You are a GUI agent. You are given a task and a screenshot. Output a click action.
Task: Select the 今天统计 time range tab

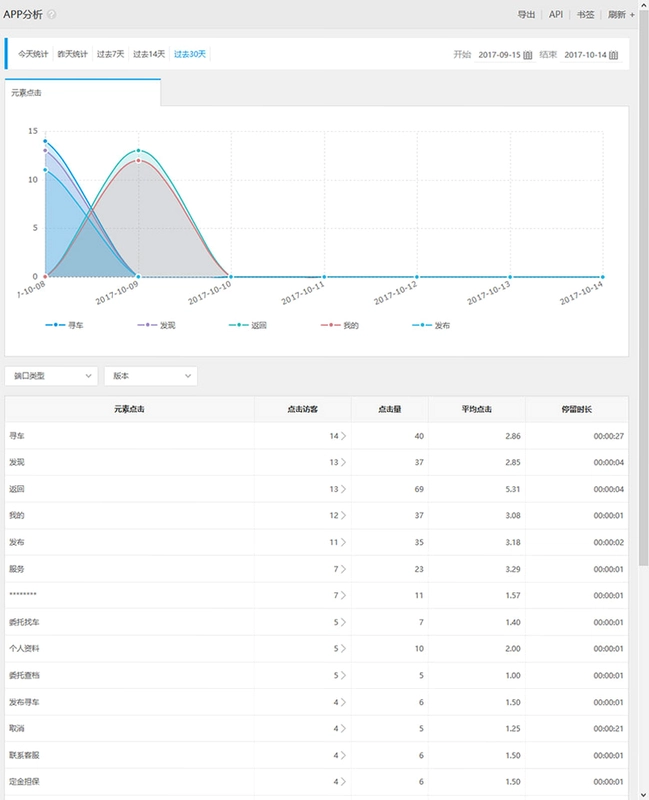click(x=33, y=54)
